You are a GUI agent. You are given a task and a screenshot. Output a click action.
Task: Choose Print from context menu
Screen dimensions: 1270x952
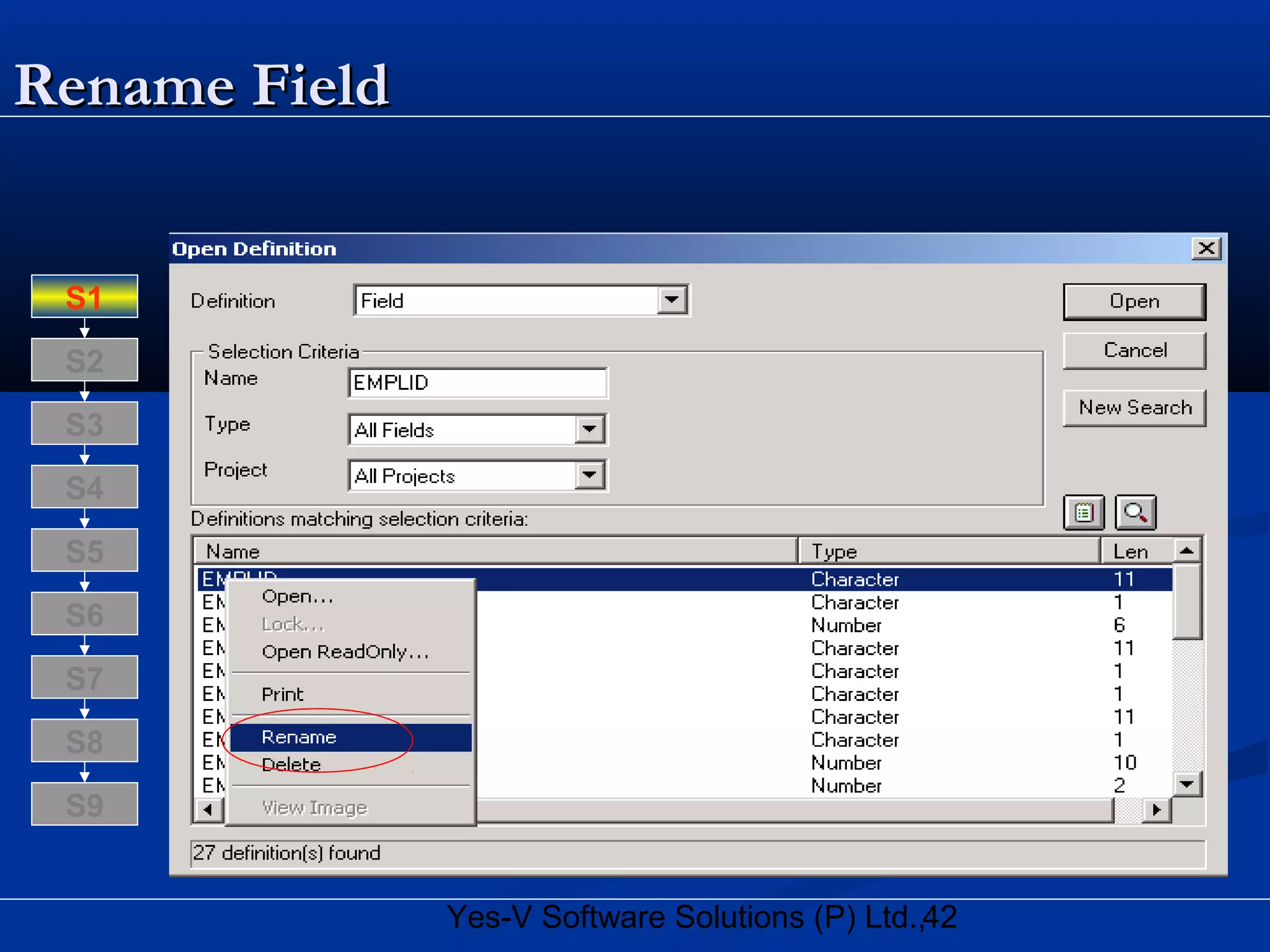pyautogui.click(x=350, y=694)
